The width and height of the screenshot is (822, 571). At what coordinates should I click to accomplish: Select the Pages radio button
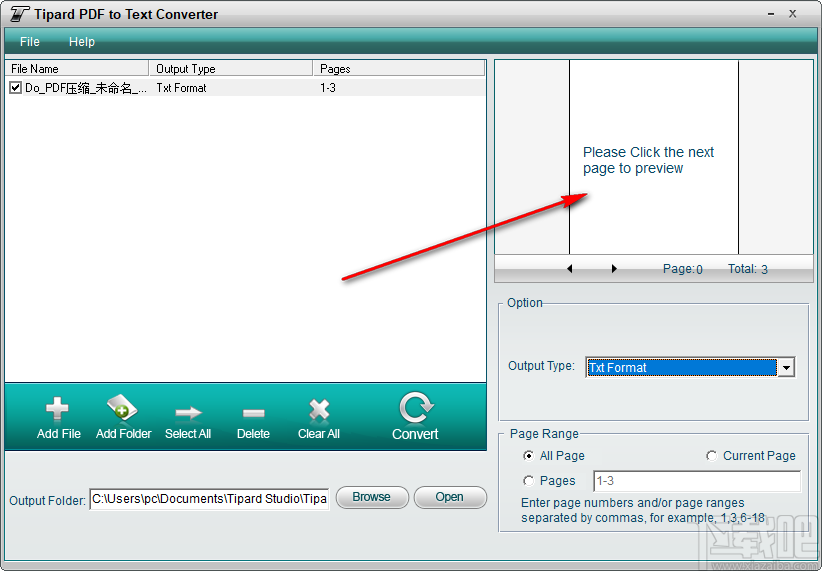point(528,480)
